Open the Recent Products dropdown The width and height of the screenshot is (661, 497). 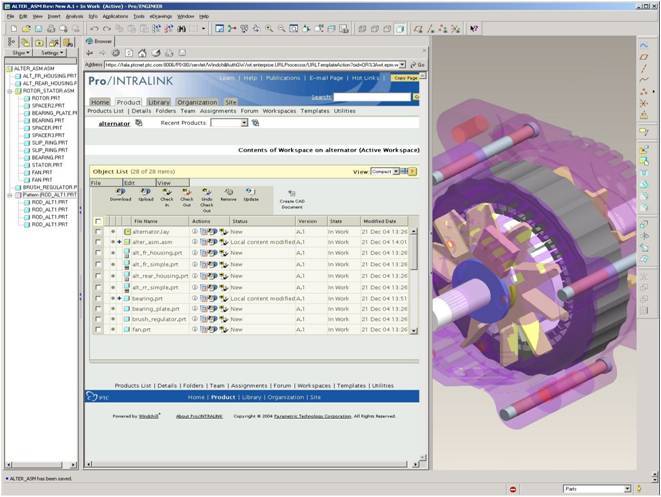244,123
